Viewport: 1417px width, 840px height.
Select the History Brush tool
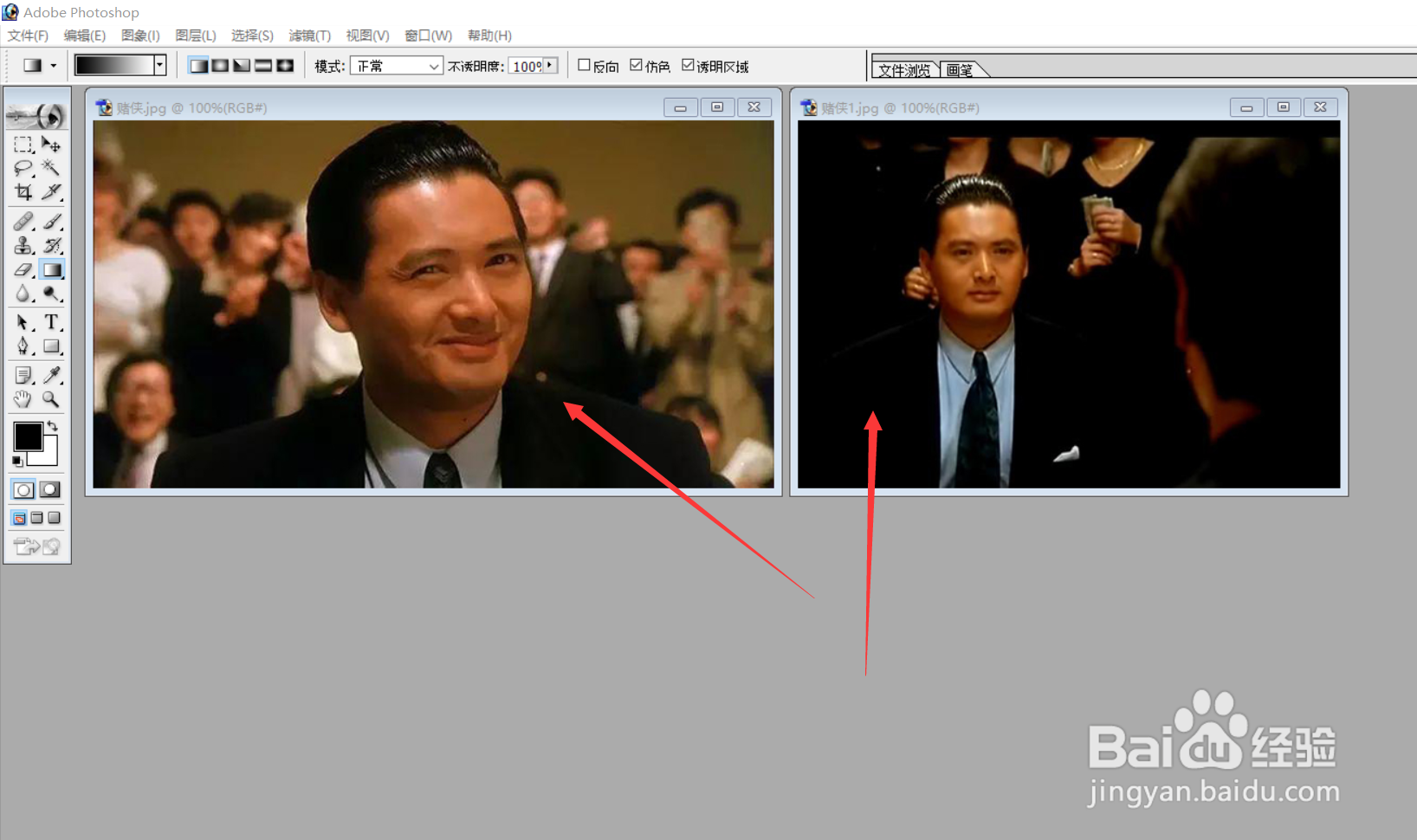pyautogui.click(x=51, y=246)
